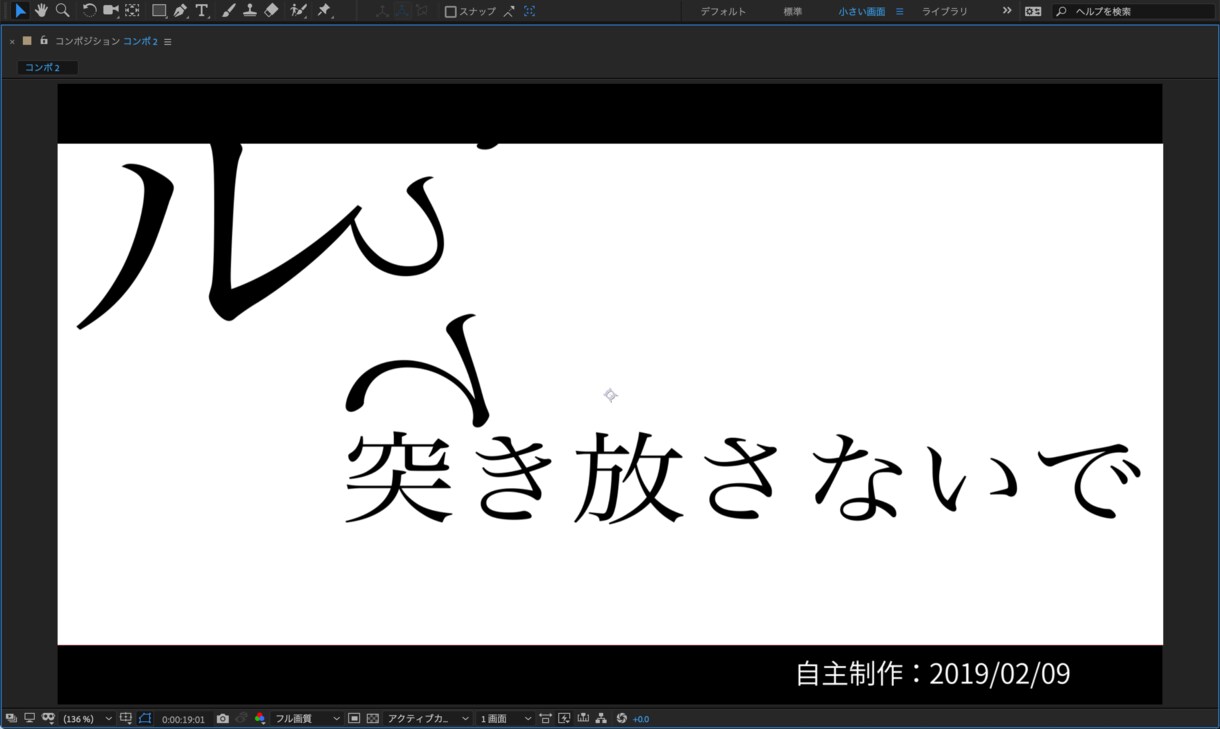
Task: Select the Selection arrow tool
Action: [19, 11]
